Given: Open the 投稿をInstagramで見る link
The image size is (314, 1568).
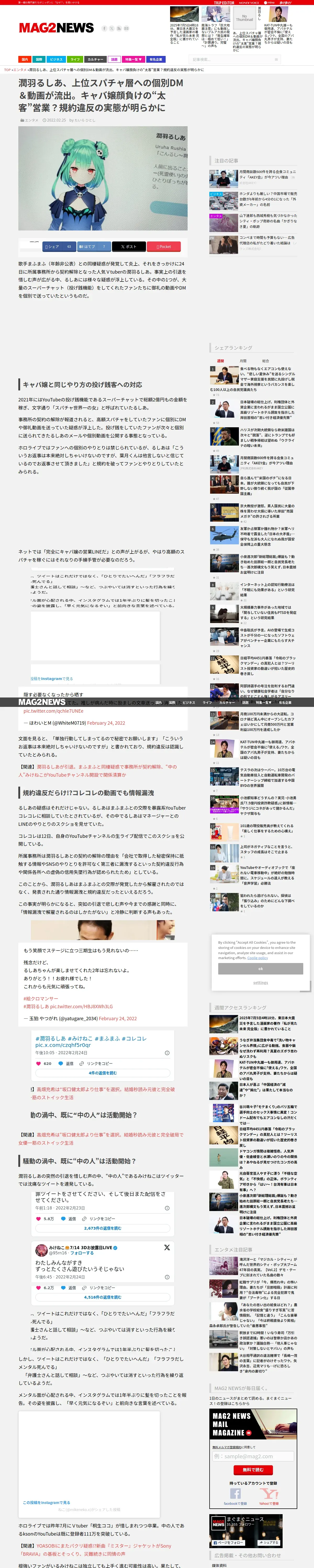Looking at the screenshot, I should click(x=51, y=678).
